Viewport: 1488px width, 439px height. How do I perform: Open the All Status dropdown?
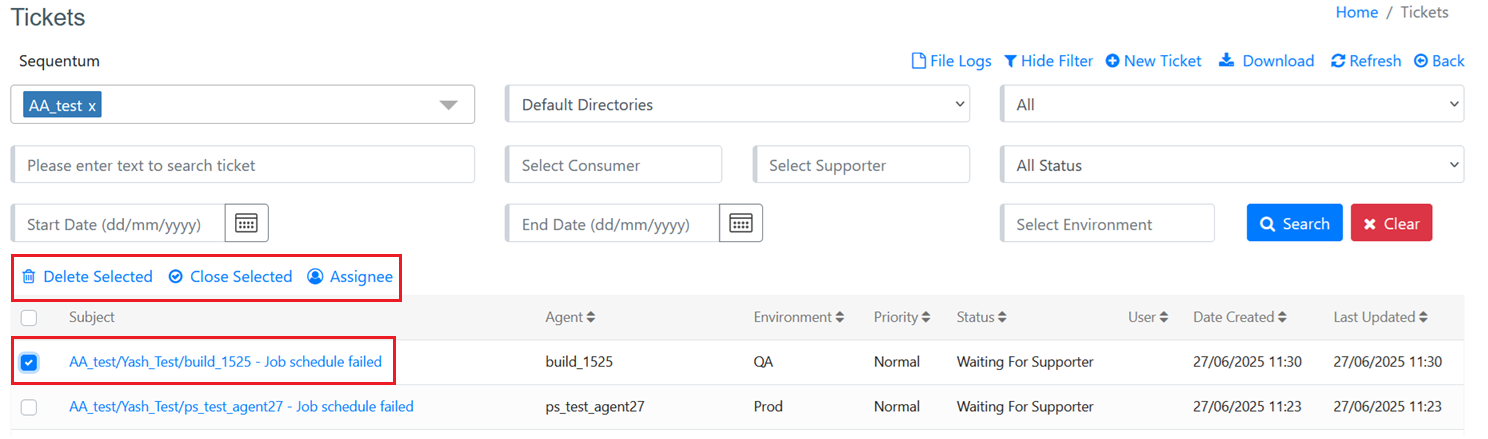[1231, 165]
